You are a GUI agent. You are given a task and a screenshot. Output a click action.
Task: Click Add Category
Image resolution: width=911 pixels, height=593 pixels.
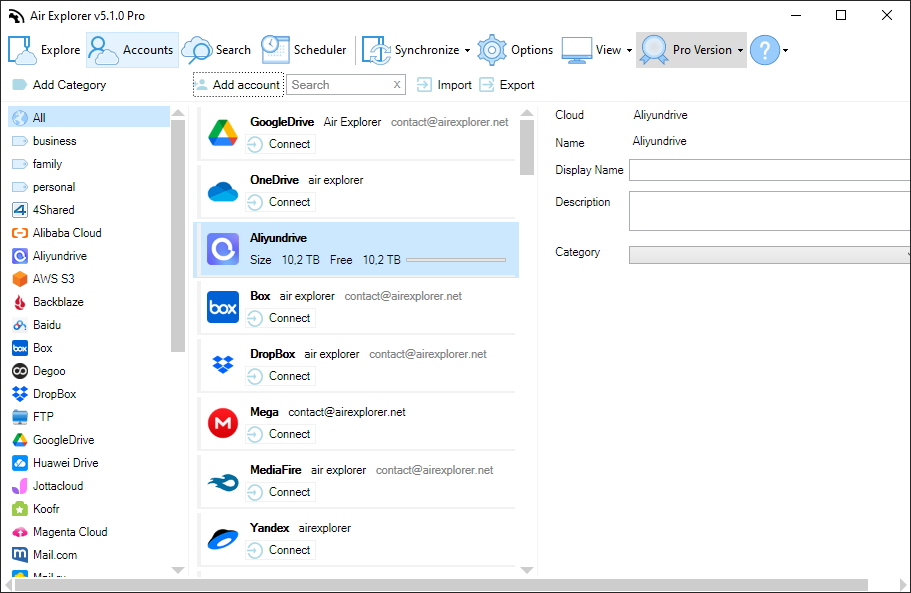tap(59, 85)
